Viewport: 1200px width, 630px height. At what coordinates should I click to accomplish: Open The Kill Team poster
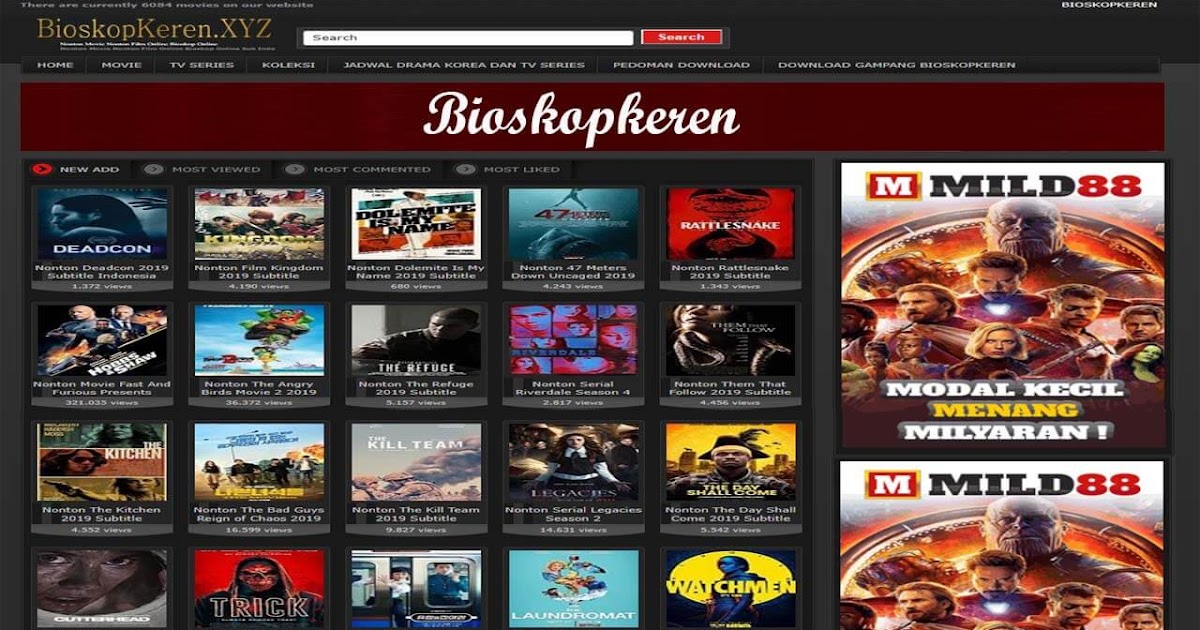click(x=416, y=462)
